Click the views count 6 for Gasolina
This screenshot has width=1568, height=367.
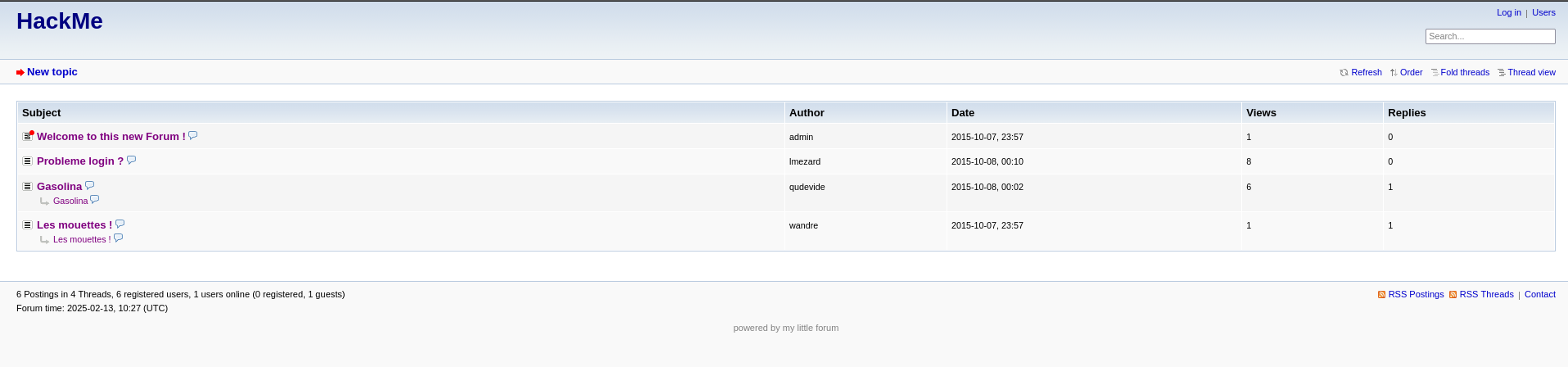click(1249, 187)
